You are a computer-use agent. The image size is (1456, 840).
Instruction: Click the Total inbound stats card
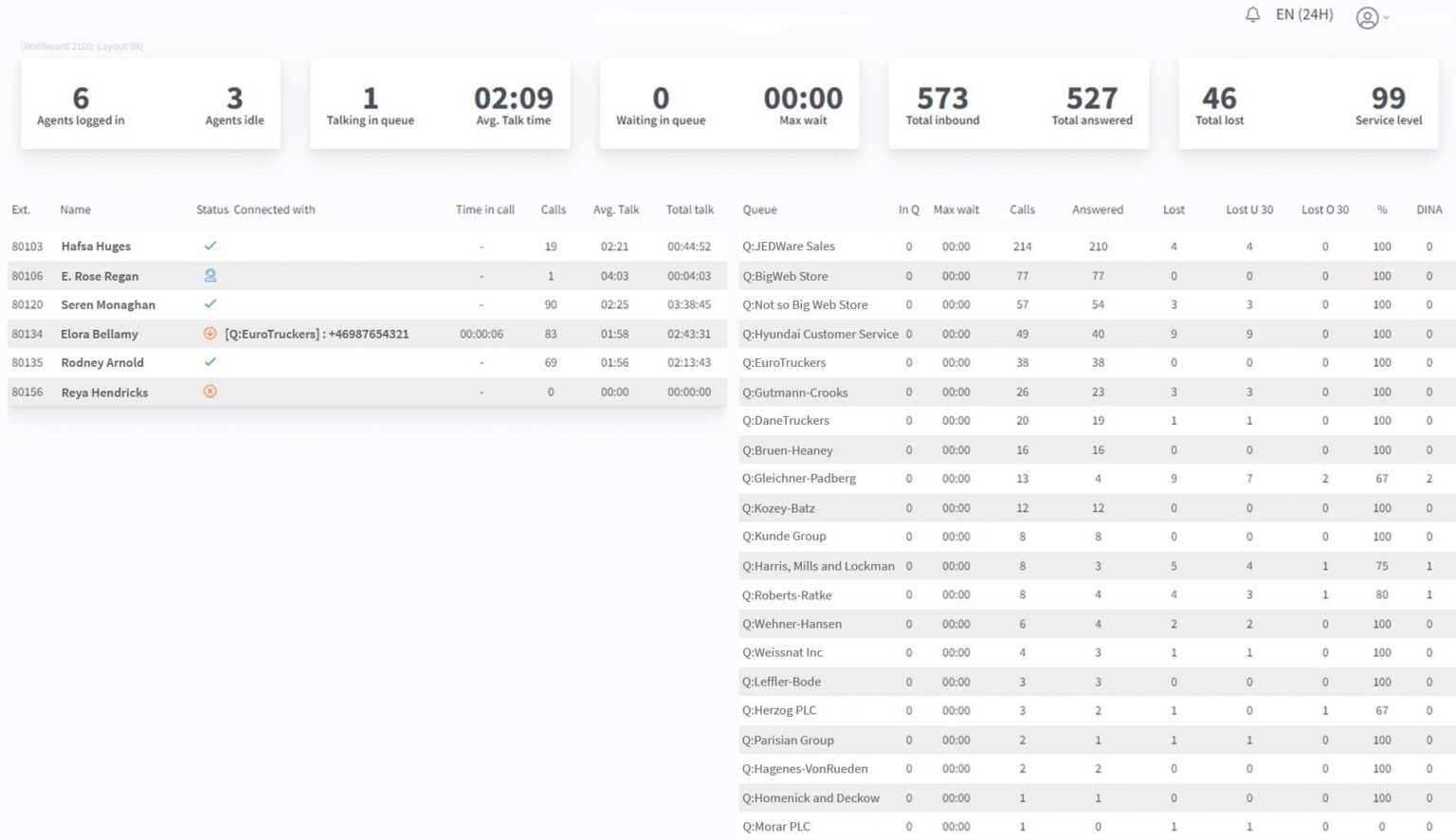point(942,104)
